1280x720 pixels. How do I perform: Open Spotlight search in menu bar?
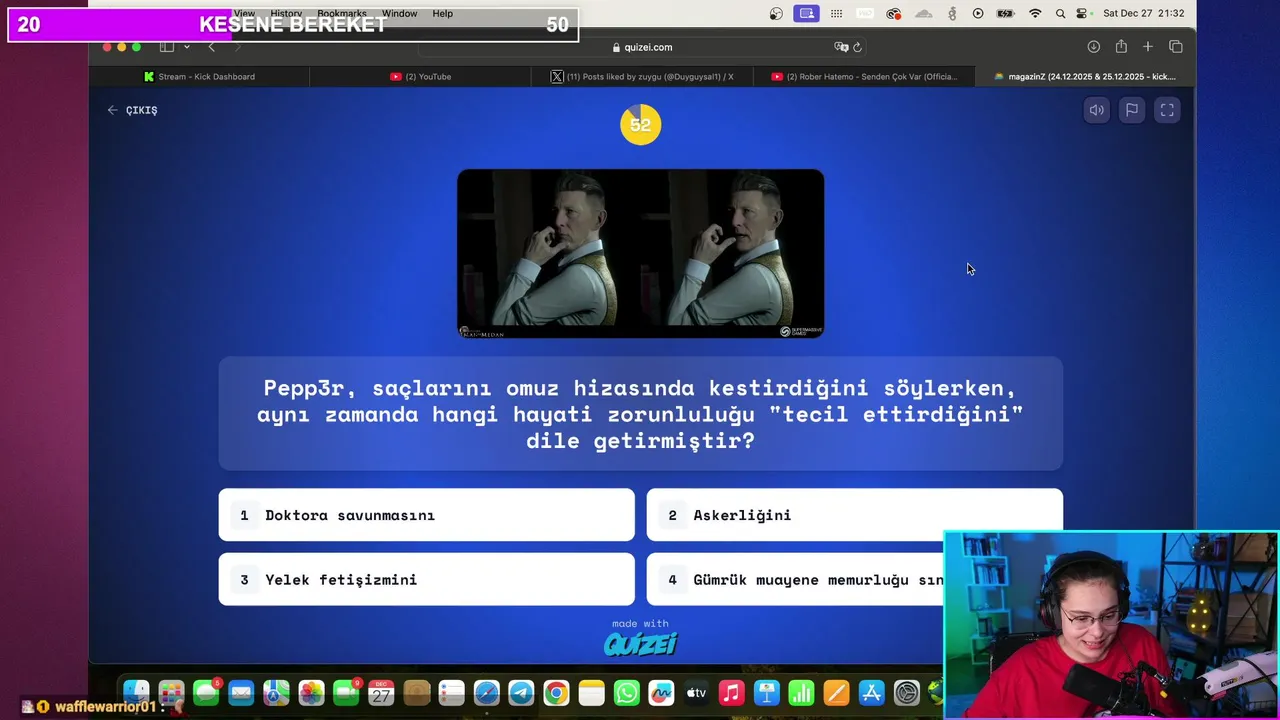pyautogui.click(x=1060, y=13)
